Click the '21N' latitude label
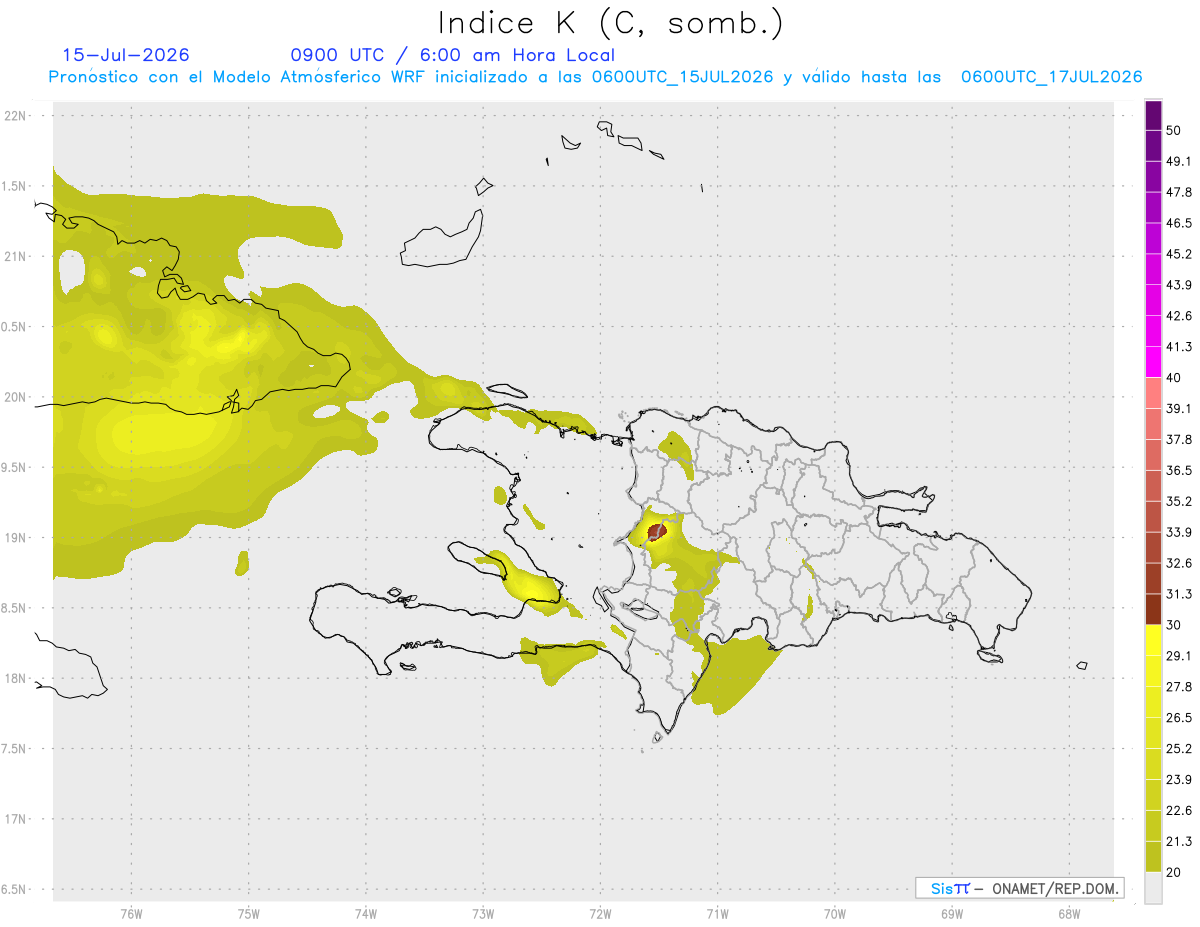This screenshot has width=1200, height=927. tap(17, 256)
